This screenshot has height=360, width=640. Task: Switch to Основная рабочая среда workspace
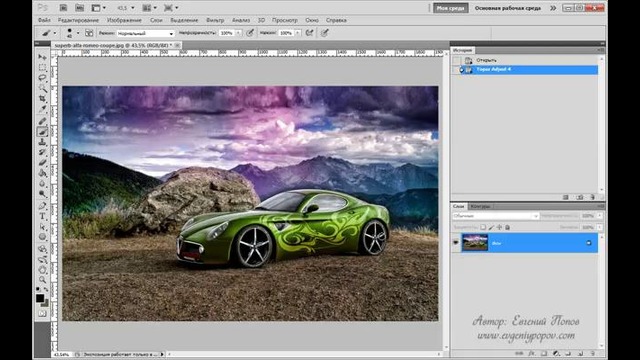click(x=508, y=8)
